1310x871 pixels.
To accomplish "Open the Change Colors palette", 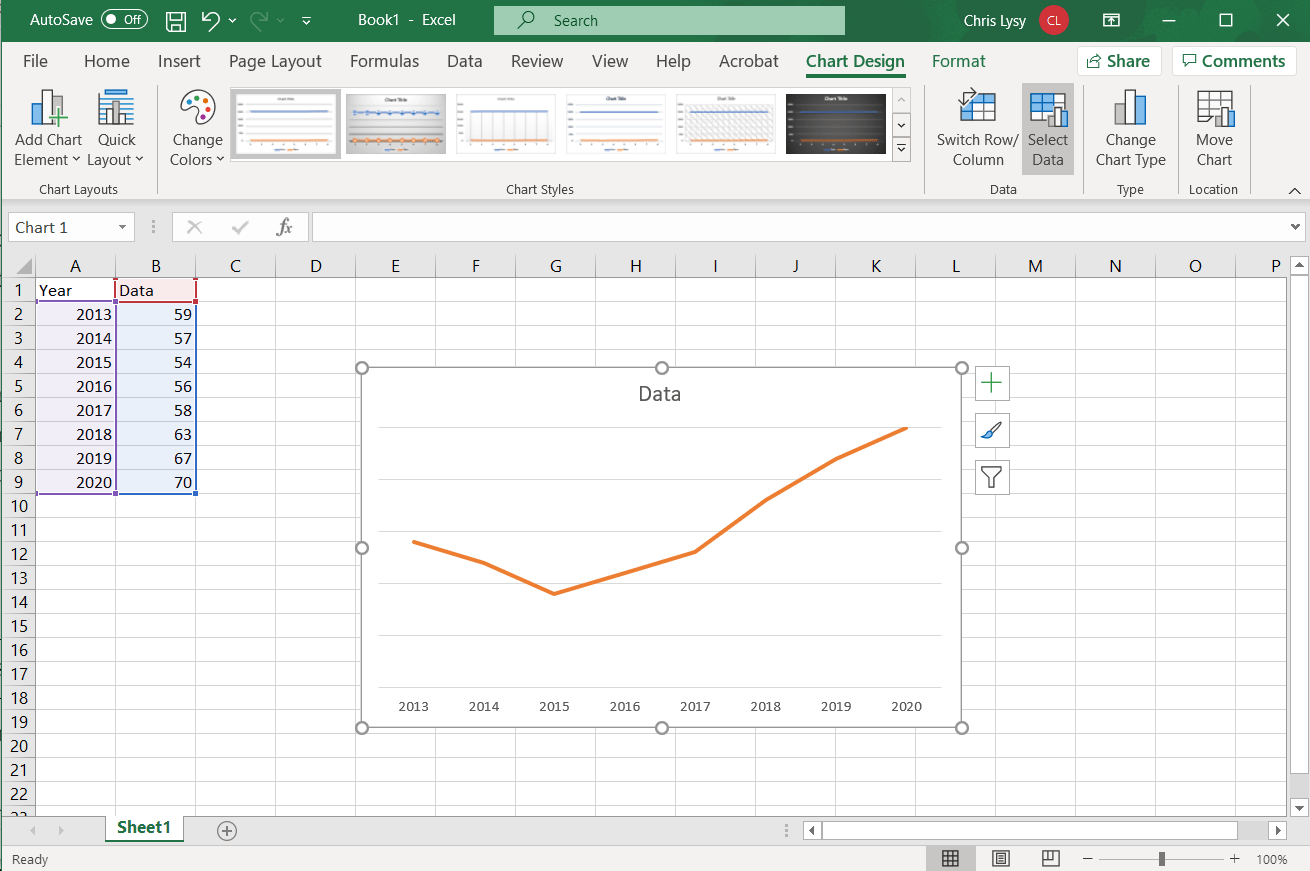I will (x=197, y=128).
